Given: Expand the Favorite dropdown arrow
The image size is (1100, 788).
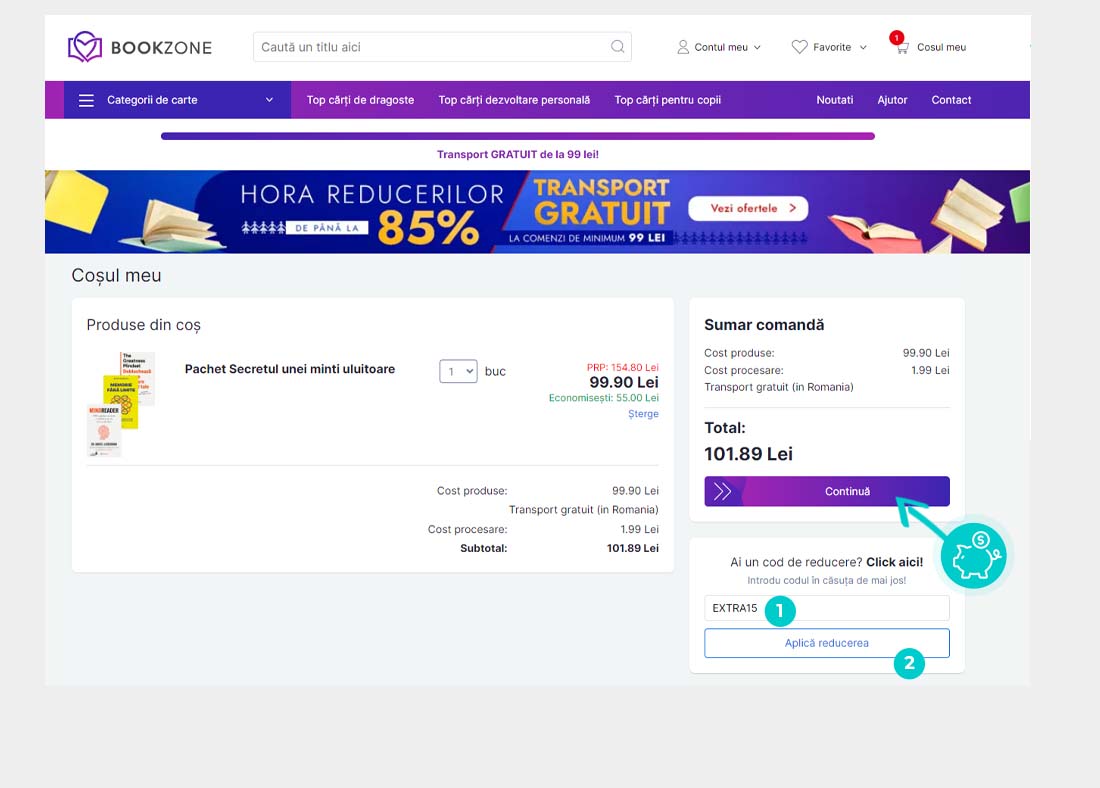Looking at the screenshot, I should point(863,47).
